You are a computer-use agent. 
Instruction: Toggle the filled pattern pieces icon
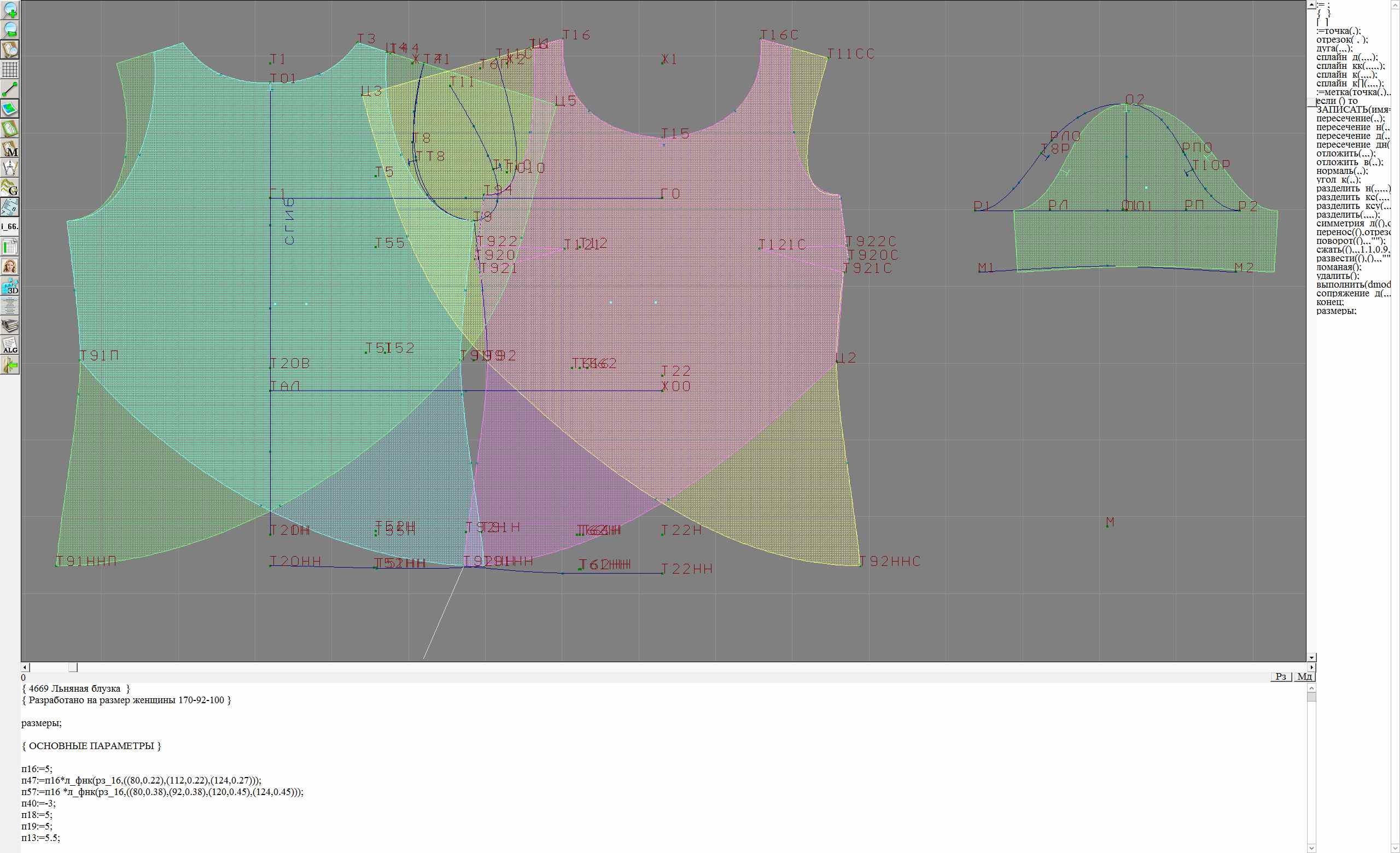[x=10, y=108]
